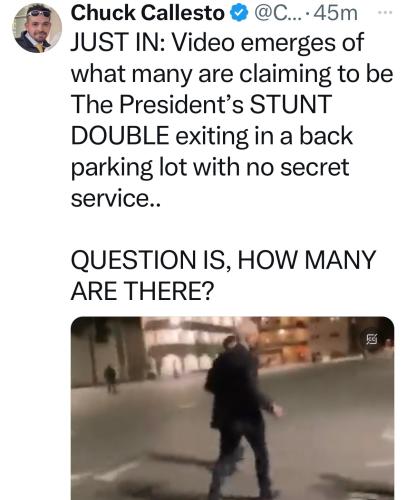
Task: Click the "JUST IN: Video emerges of" line
Action: 217,42
